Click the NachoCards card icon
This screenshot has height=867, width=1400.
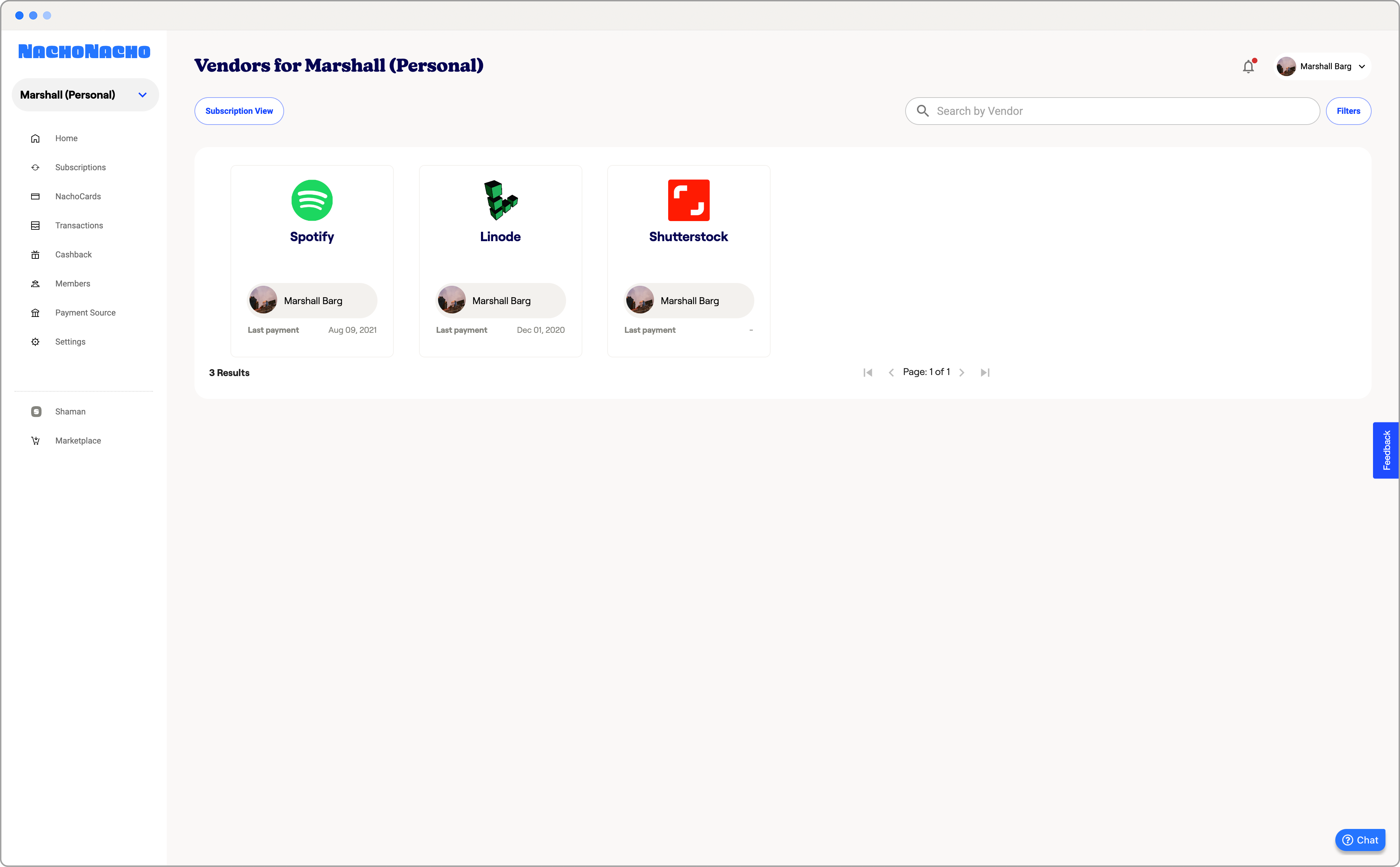tap(35, 197)
